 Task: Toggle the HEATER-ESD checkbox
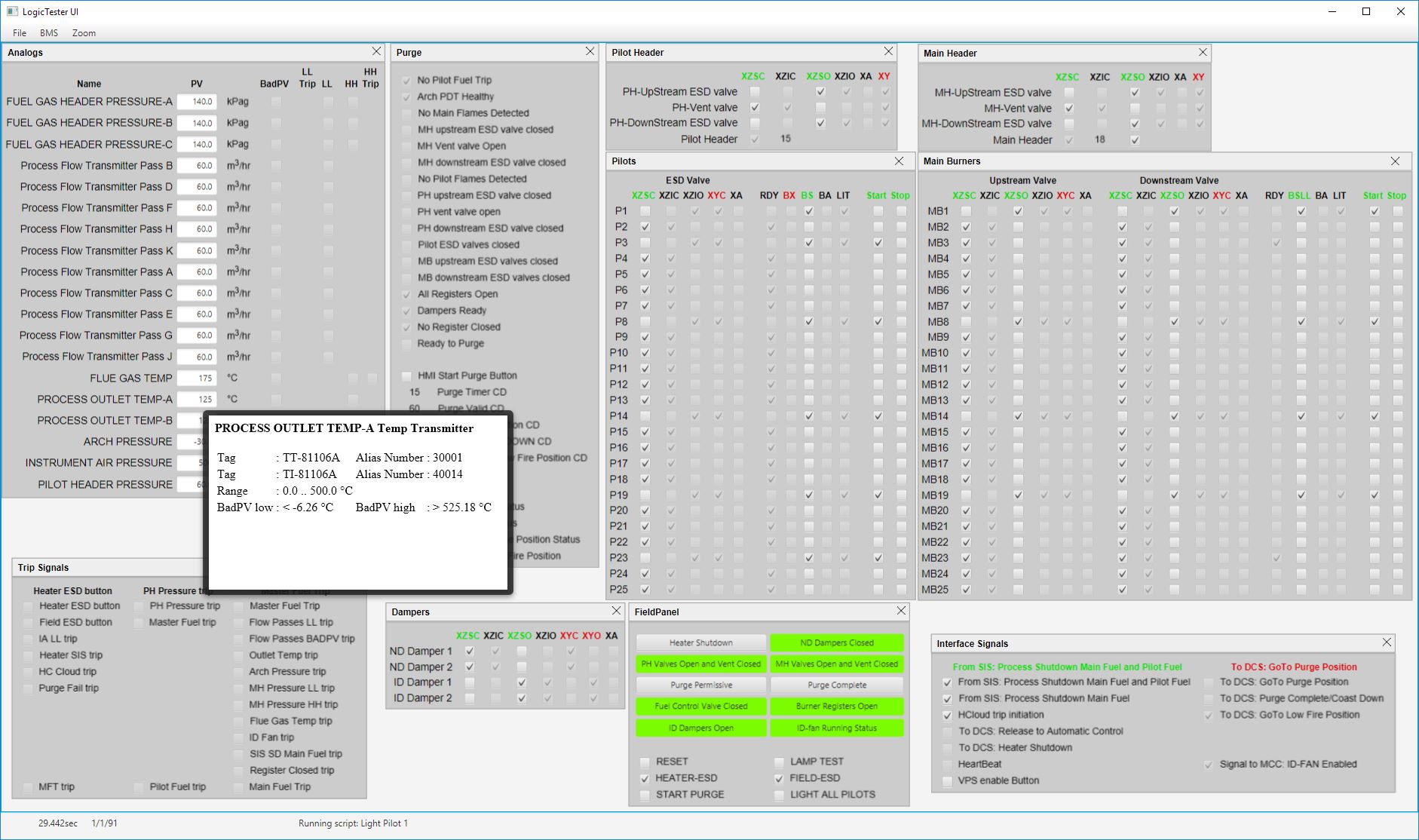[x=645, y=778]
